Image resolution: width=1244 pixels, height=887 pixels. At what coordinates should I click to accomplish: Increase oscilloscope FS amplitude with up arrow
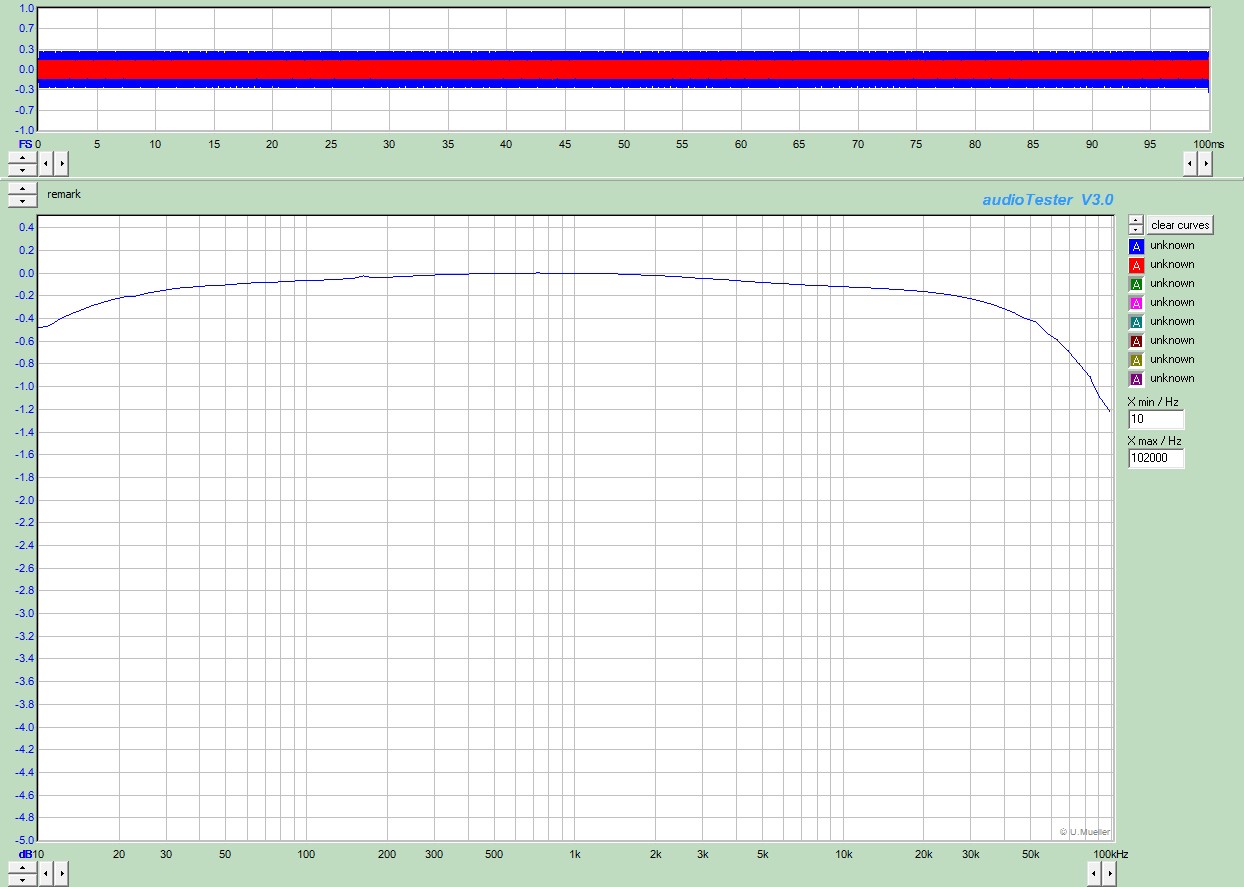coord(22,157)
